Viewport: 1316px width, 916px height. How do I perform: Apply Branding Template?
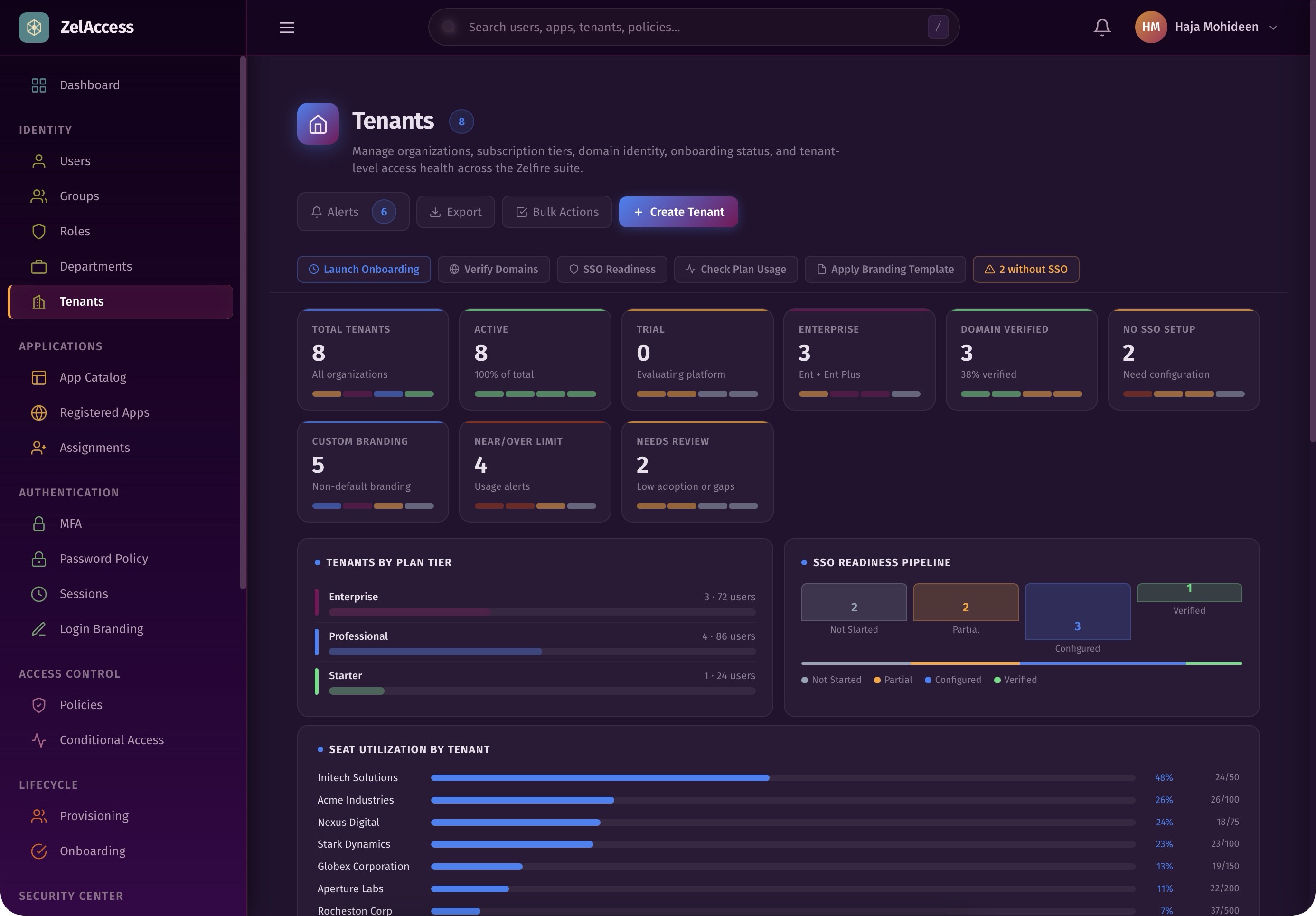pyautogui.click(x=884, y=269)
